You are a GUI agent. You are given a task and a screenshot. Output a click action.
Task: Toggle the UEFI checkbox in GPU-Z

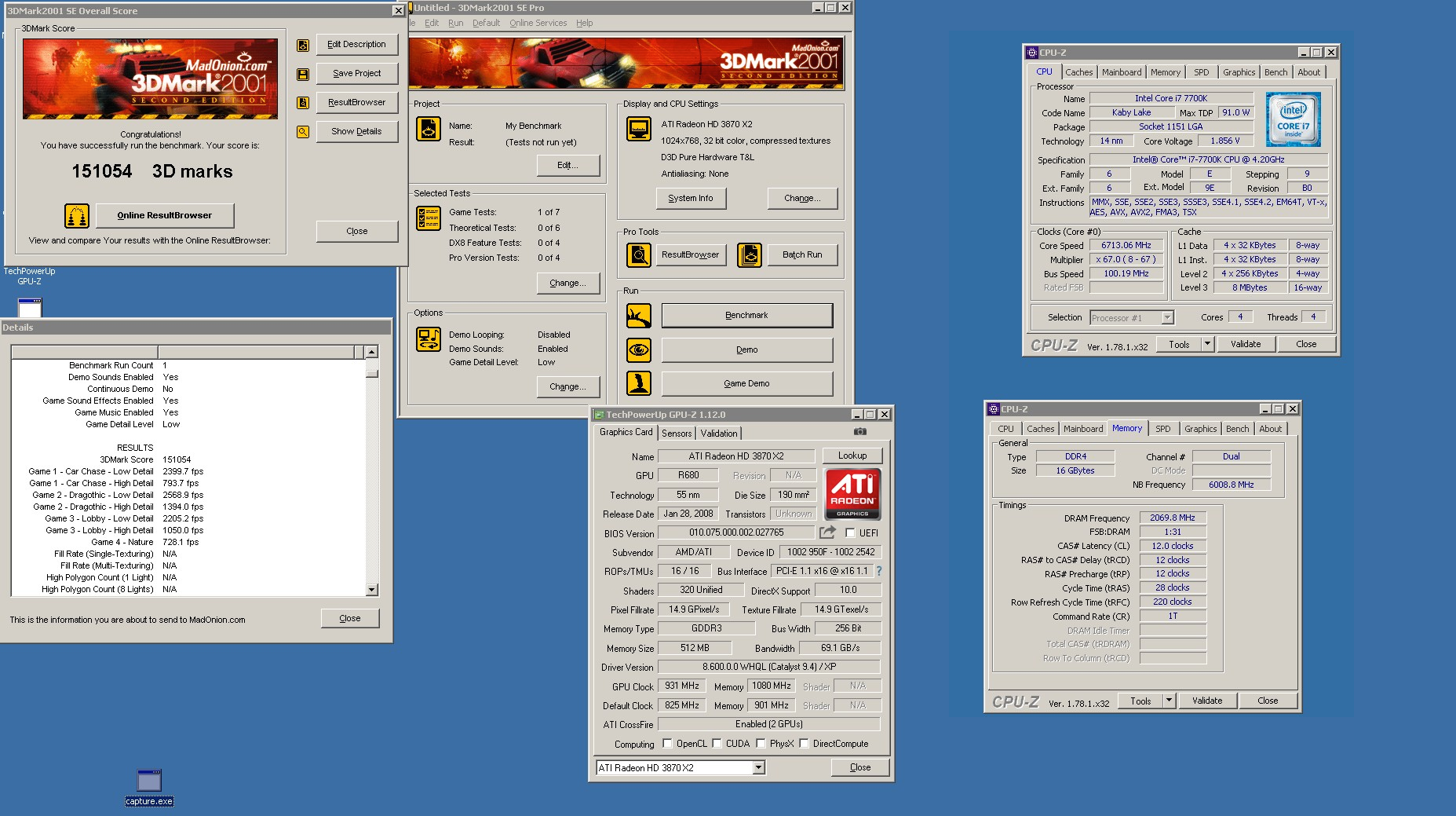tap(850, 532)
